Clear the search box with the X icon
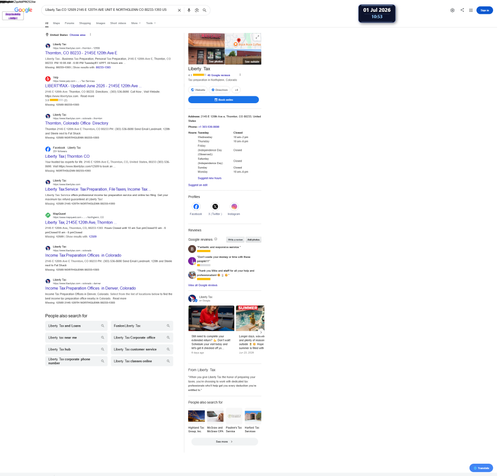The height and width of the screenshot is (476, 500). pos(179,10)
